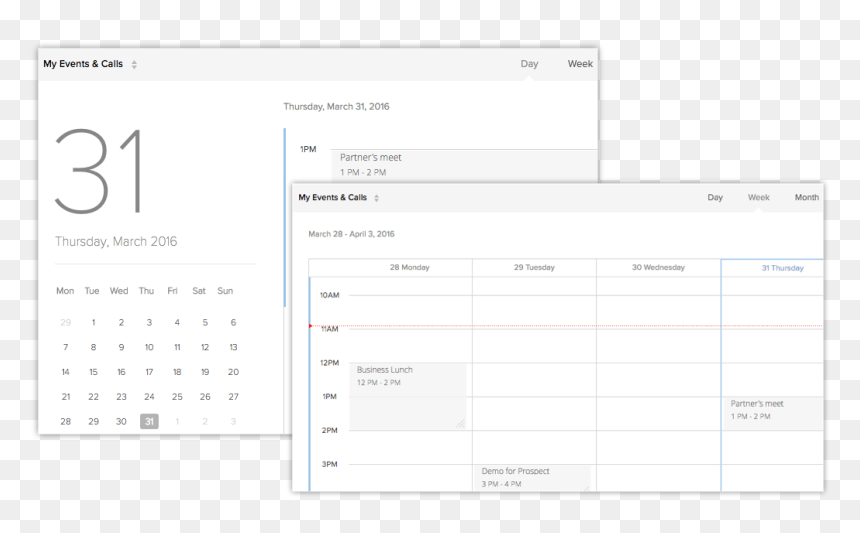Screen dimensions: 860x533
Task: Choose date 16 in mini calendar
Action: (121, 372)
